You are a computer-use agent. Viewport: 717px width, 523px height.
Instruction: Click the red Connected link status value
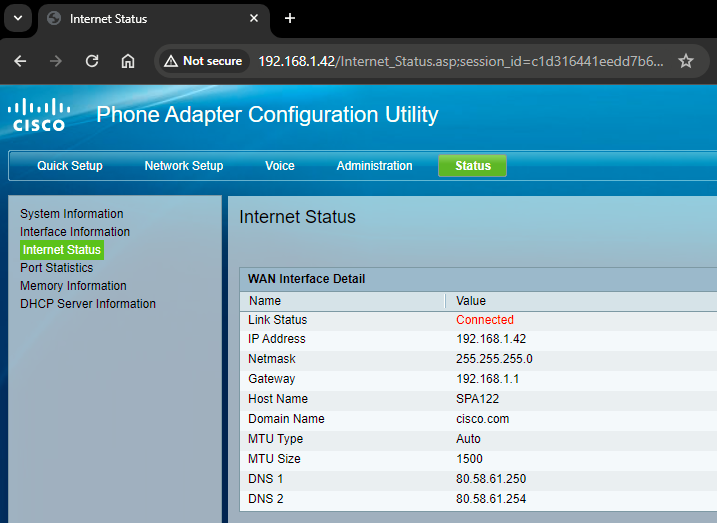[x=485, y=320]
